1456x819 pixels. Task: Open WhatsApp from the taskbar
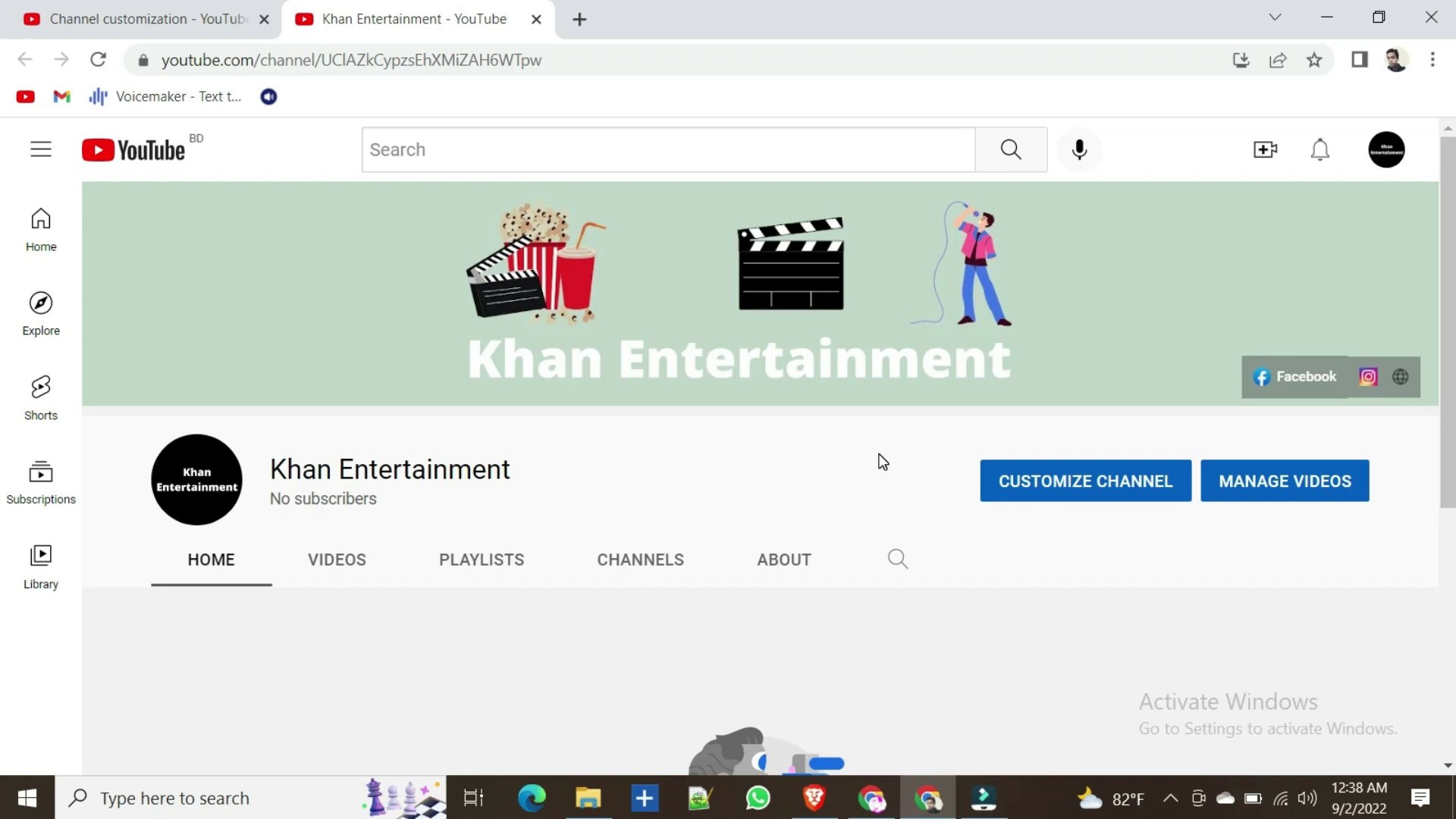pyautogui.click(x=758, y=798)
